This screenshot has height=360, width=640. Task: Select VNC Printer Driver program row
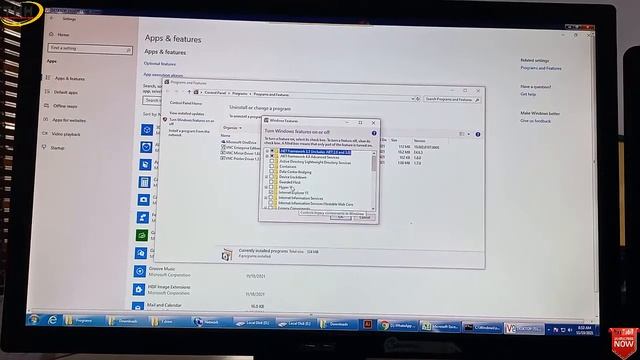click(x=240, y=158)
